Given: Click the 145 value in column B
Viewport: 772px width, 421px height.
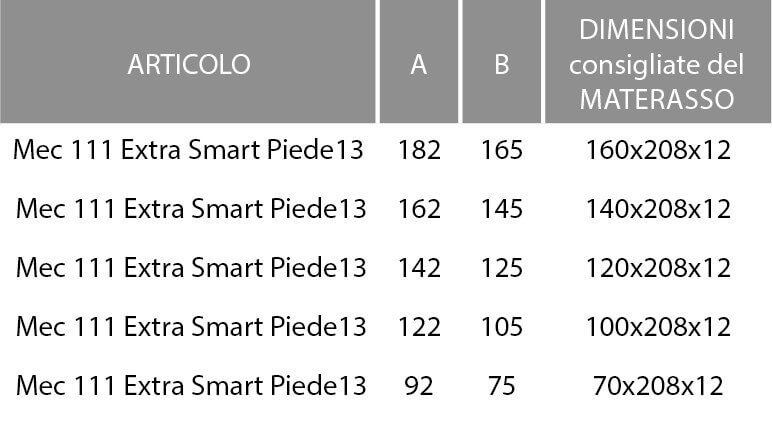Looking at the screenshot, I should (501, 208).
